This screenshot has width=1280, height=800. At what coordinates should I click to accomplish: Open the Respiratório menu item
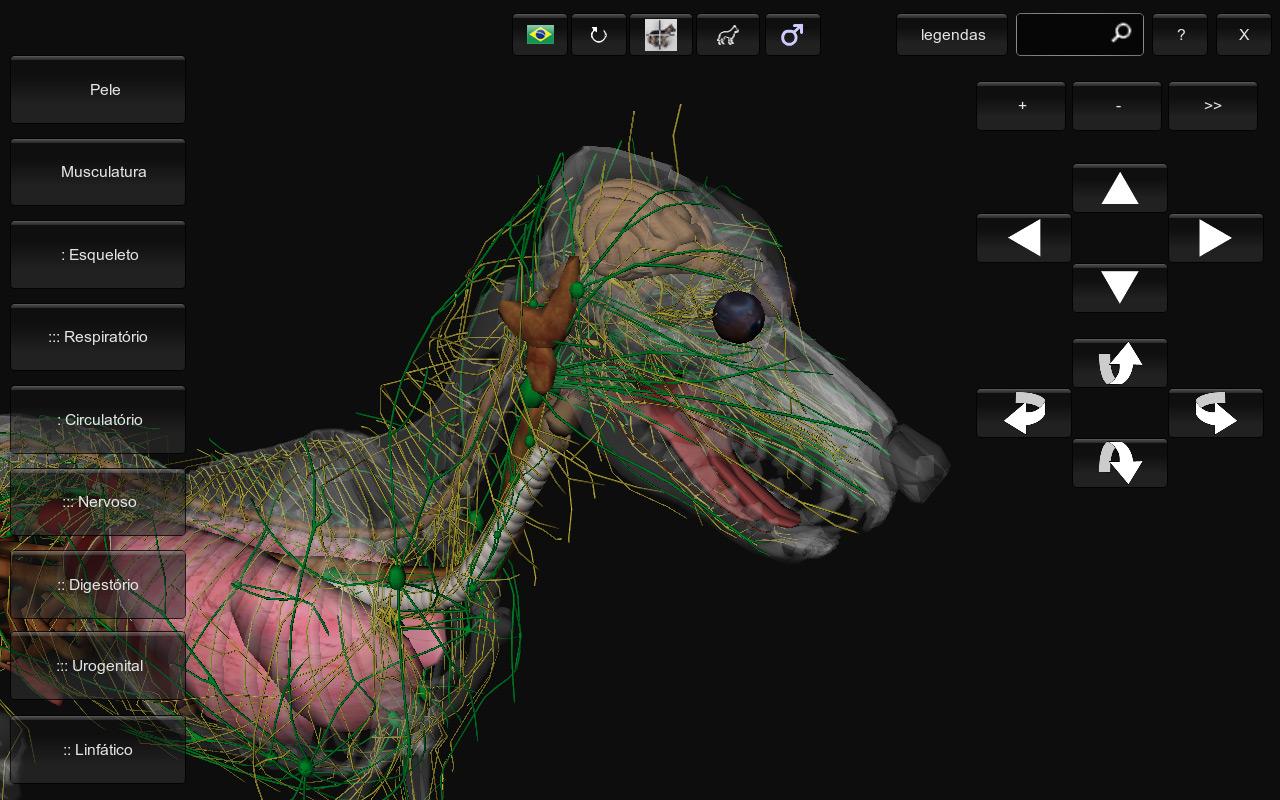point(97,337)
